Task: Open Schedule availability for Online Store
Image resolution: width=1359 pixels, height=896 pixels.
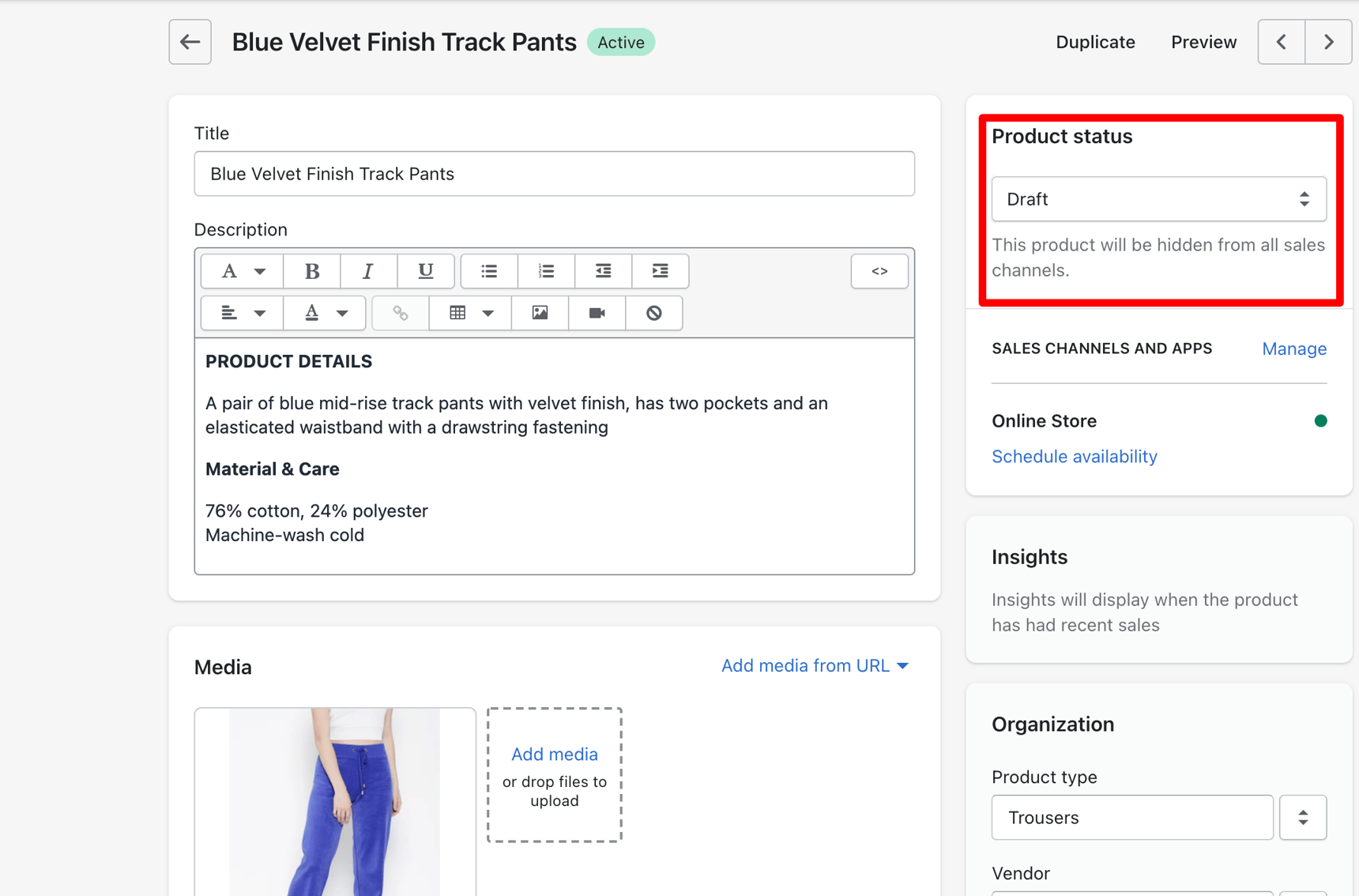Action: tap(1074, 456)
